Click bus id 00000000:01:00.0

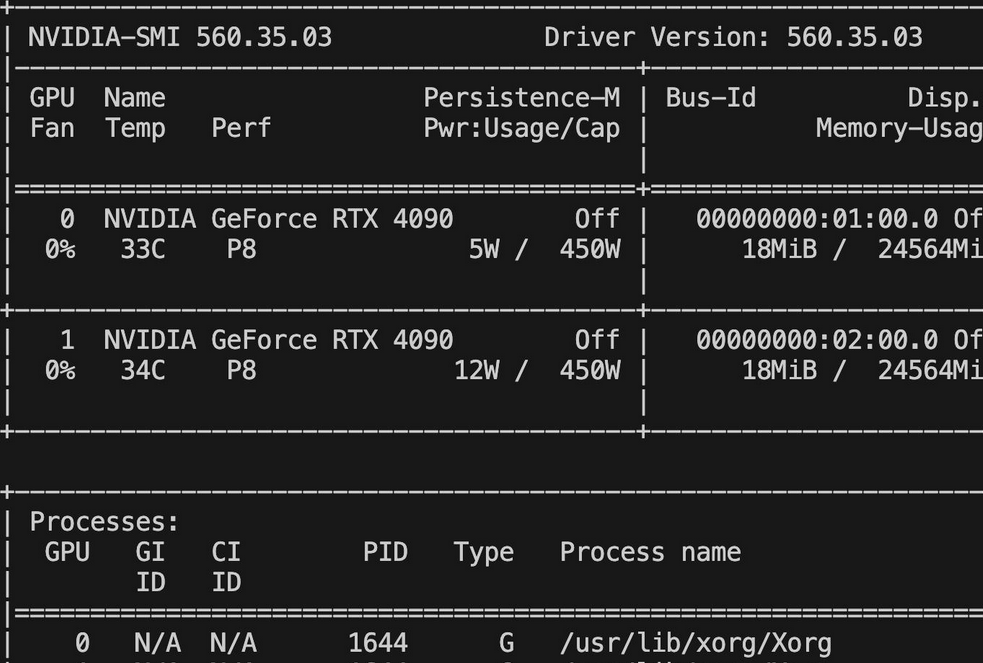(817, 219)
